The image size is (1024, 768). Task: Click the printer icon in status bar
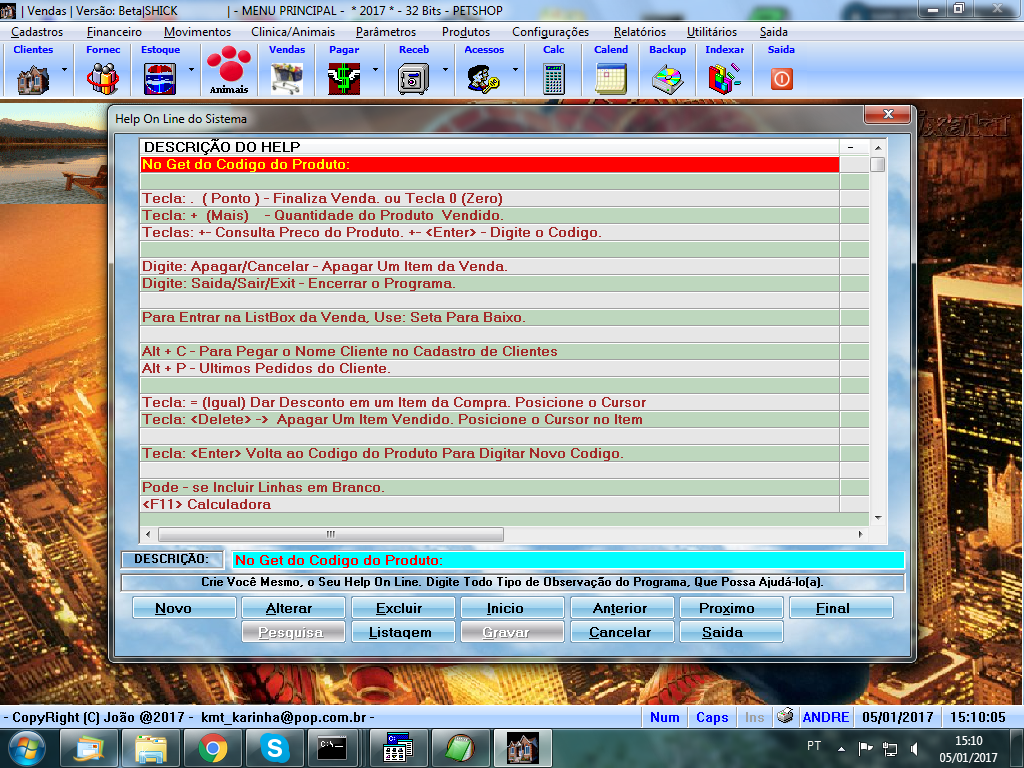[x=786, y=716]
